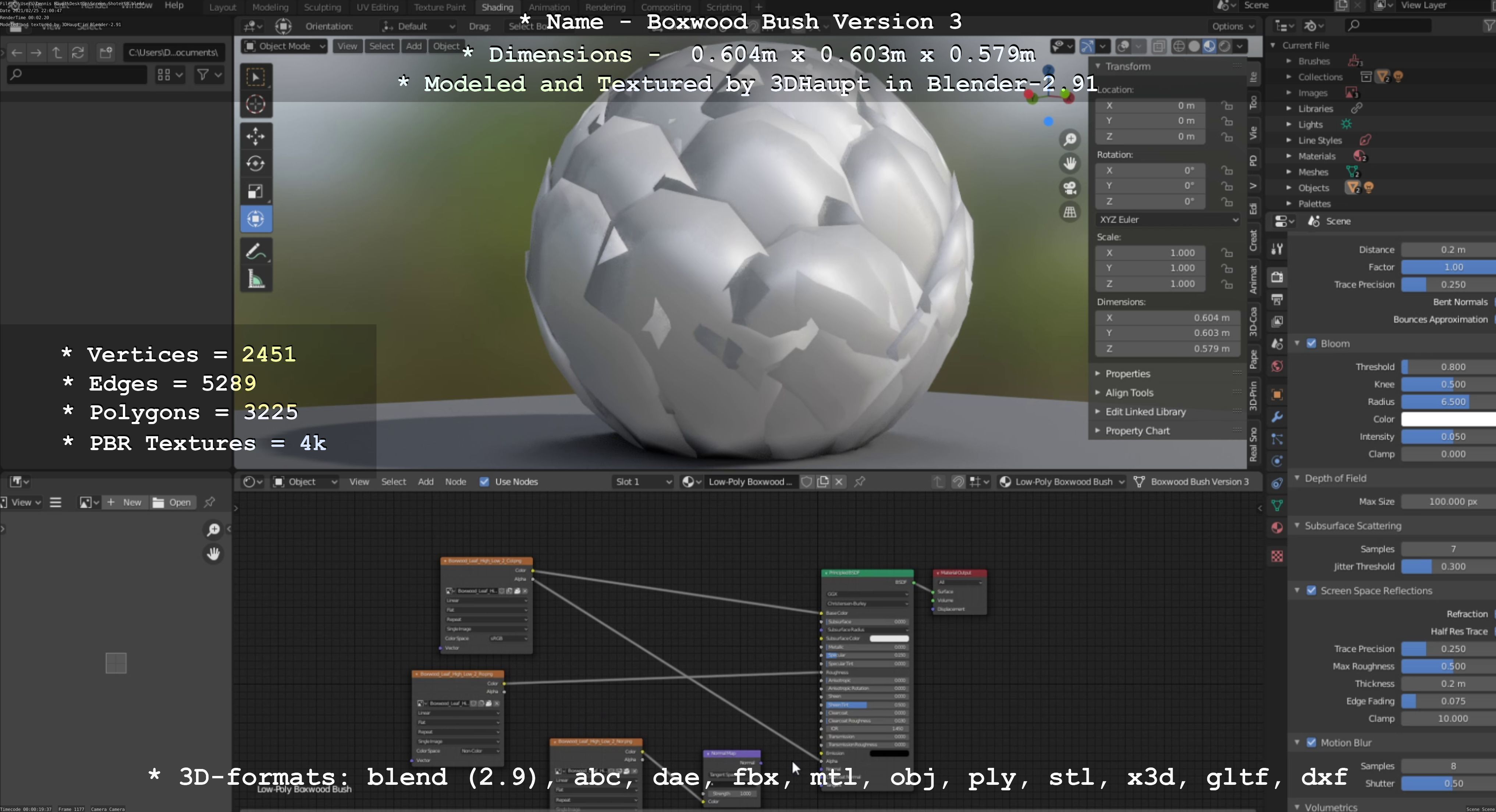
Task: Toggle the Bloom checkbox
Action: 1311,343
